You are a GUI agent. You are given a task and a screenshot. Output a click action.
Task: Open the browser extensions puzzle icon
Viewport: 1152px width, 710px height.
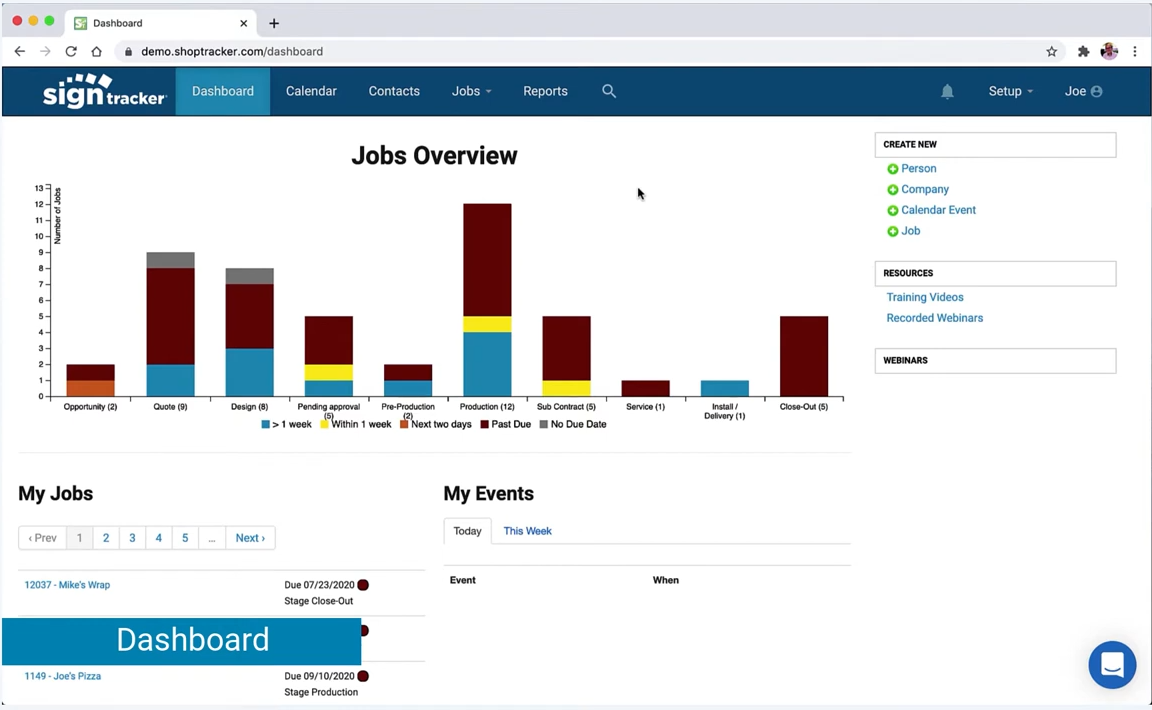(1083, 51)
